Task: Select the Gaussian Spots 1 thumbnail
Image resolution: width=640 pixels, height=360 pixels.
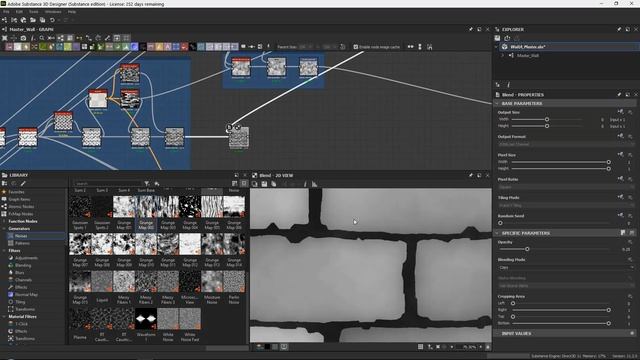Action: [x=80, y=206]
